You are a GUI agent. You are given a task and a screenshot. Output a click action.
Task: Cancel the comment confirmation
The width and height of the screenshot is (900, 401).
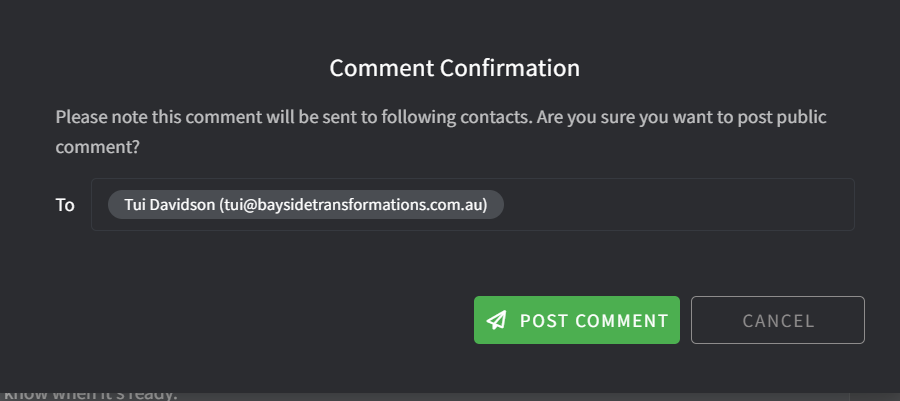click(777, 321)
